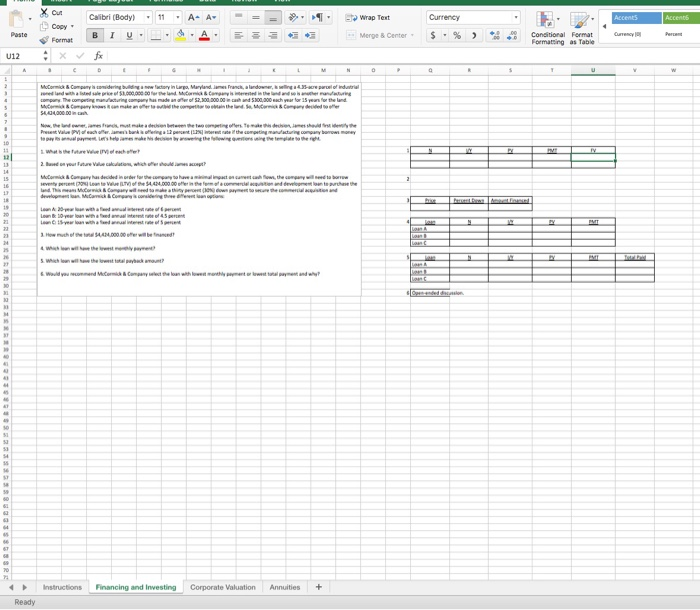Switch to the Instructions sheet tab

pos(62,587)
